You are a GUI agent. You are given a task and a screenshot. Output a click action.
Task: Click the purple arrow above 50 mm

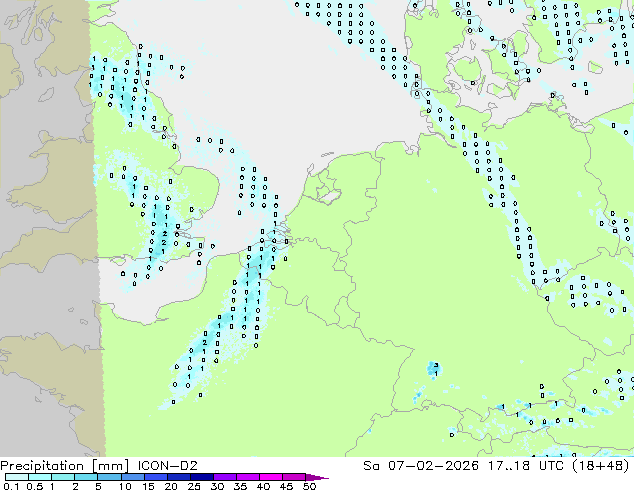click(317, 477)
